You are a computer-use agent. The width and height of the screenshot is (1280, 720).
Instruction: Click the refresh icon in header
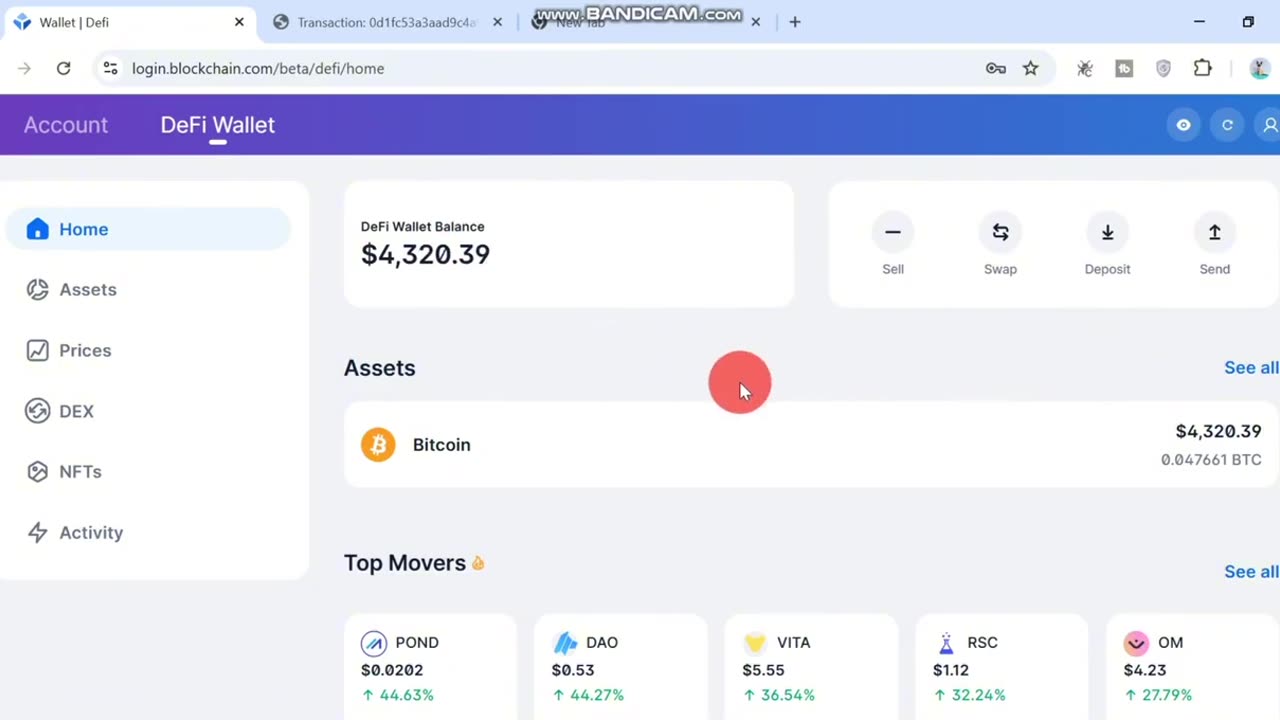(1227, 125)
